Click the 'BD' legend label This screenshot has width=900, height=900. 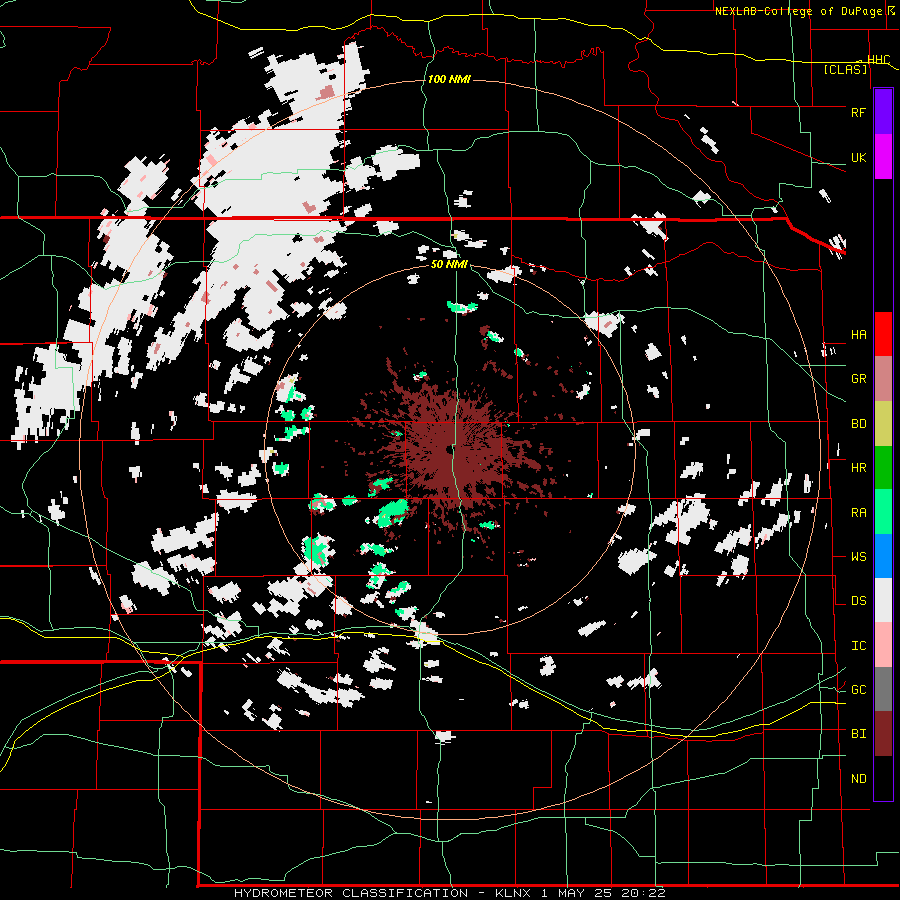click(x=858, y=424)
